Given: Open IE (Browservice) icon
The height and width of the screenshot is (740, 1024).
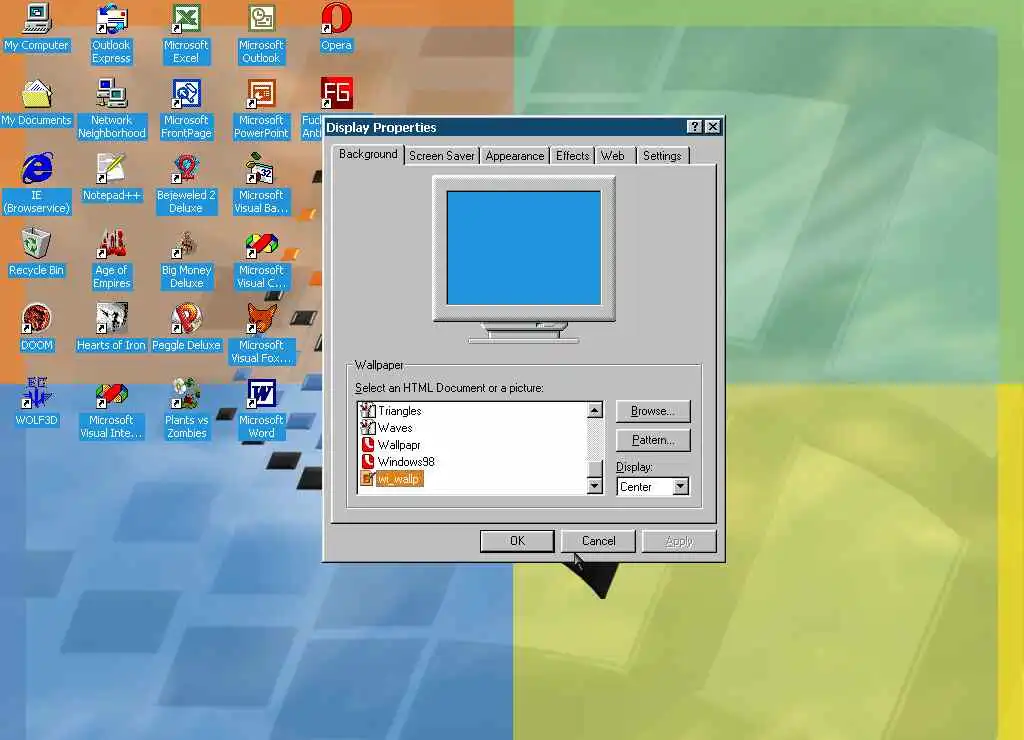Looking at the screenshot, I should pyautogui.click(x=37, y=184).
